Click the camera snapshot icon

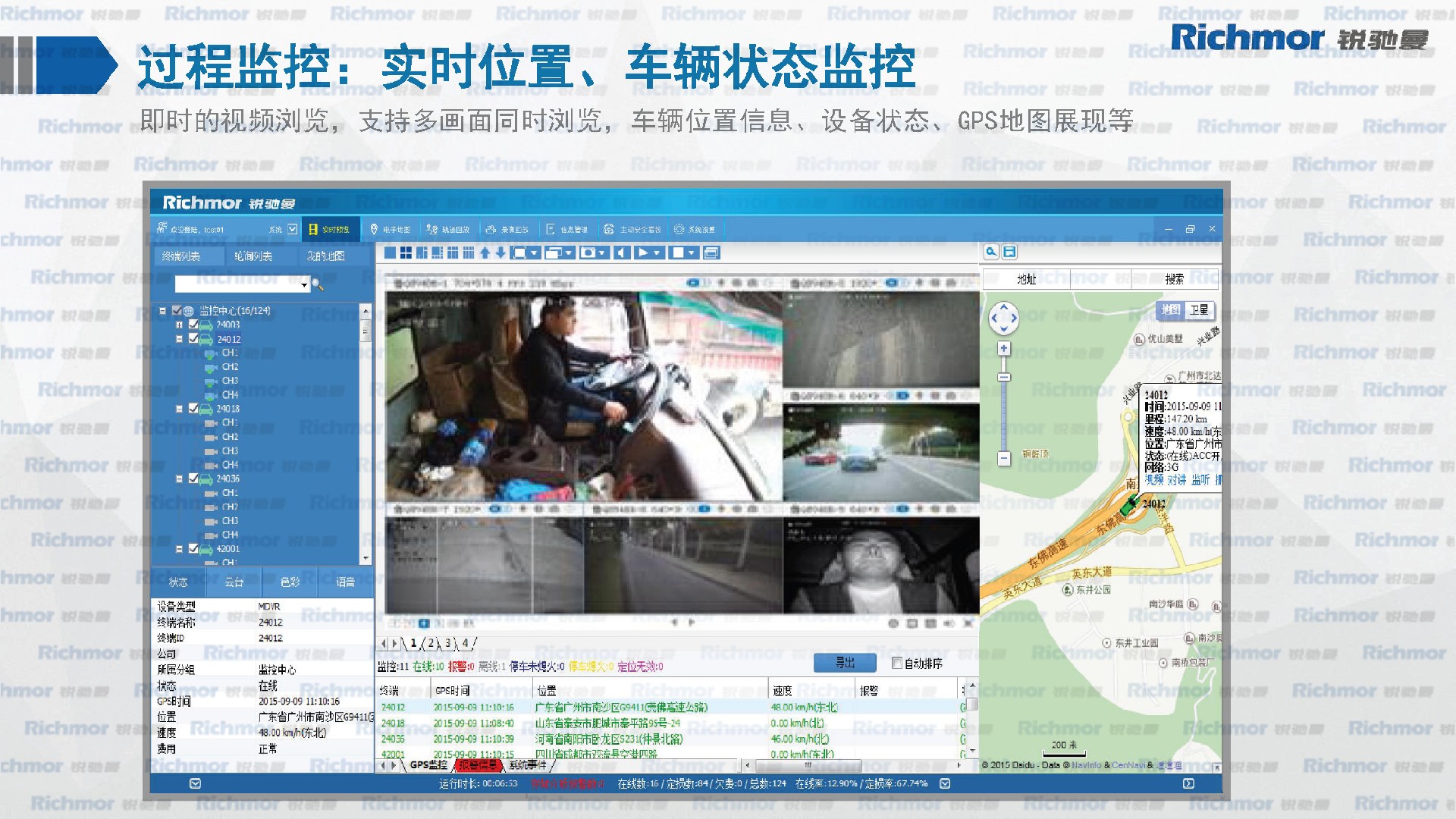(589, 253)
